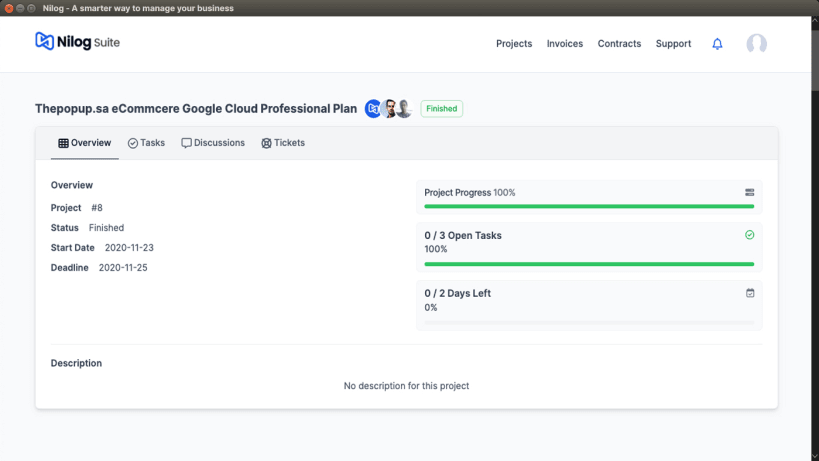This screenshot has width=819, height=461.
Task: Click the Nilog Suite logo
Action: click(x=77, y=42)
